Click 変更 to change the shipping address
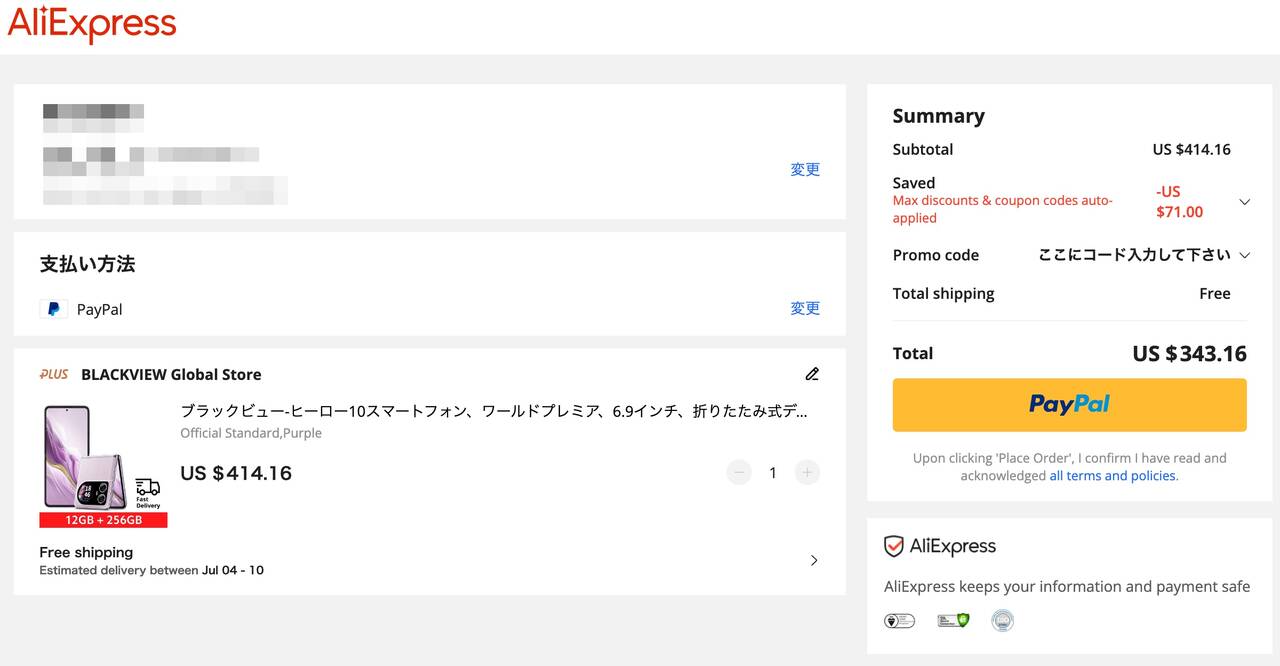This screenshot has width=1280, height=666. pos(805,169)
